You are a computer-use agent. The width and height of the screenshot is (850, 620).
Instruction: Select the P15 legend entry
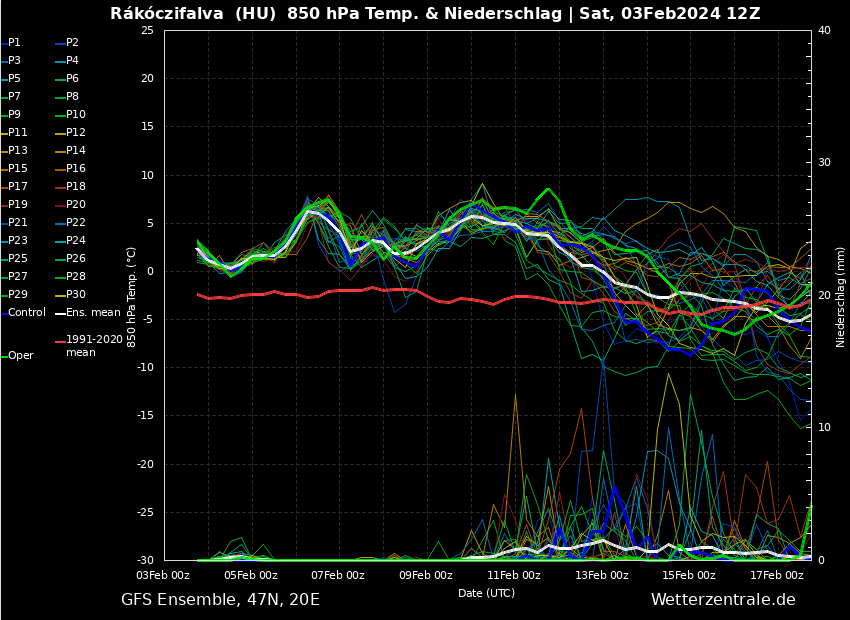click(x=17, y=169)
